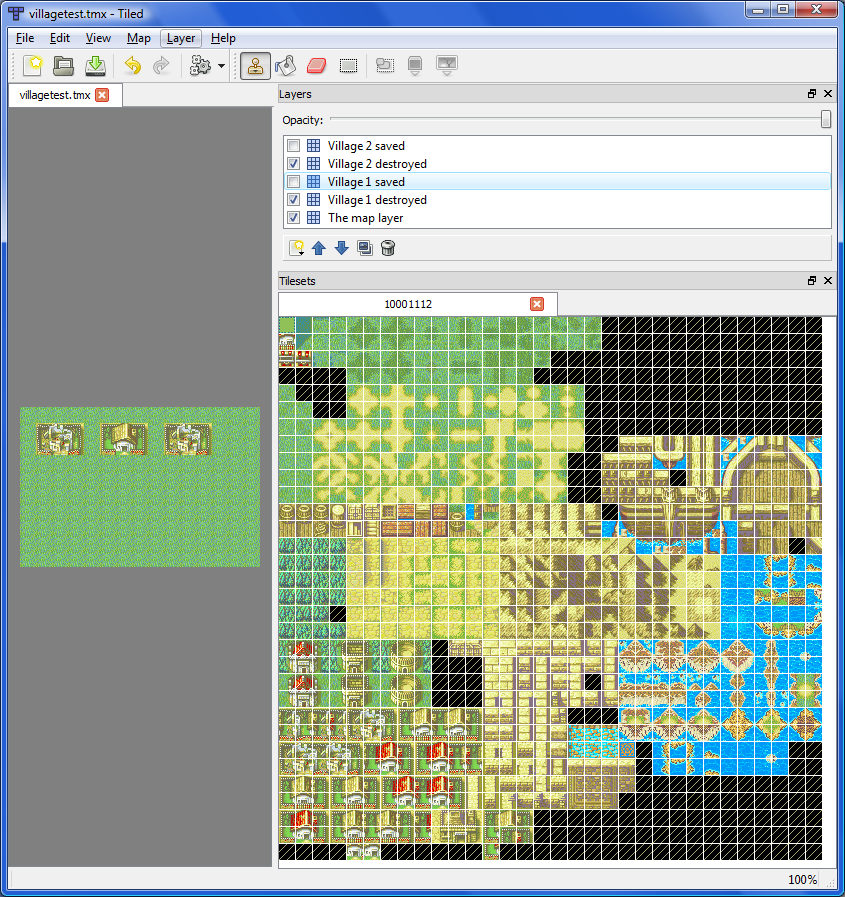Float the Tilesets panel
The width and height of the screenshot is (845, 897).
811,281
